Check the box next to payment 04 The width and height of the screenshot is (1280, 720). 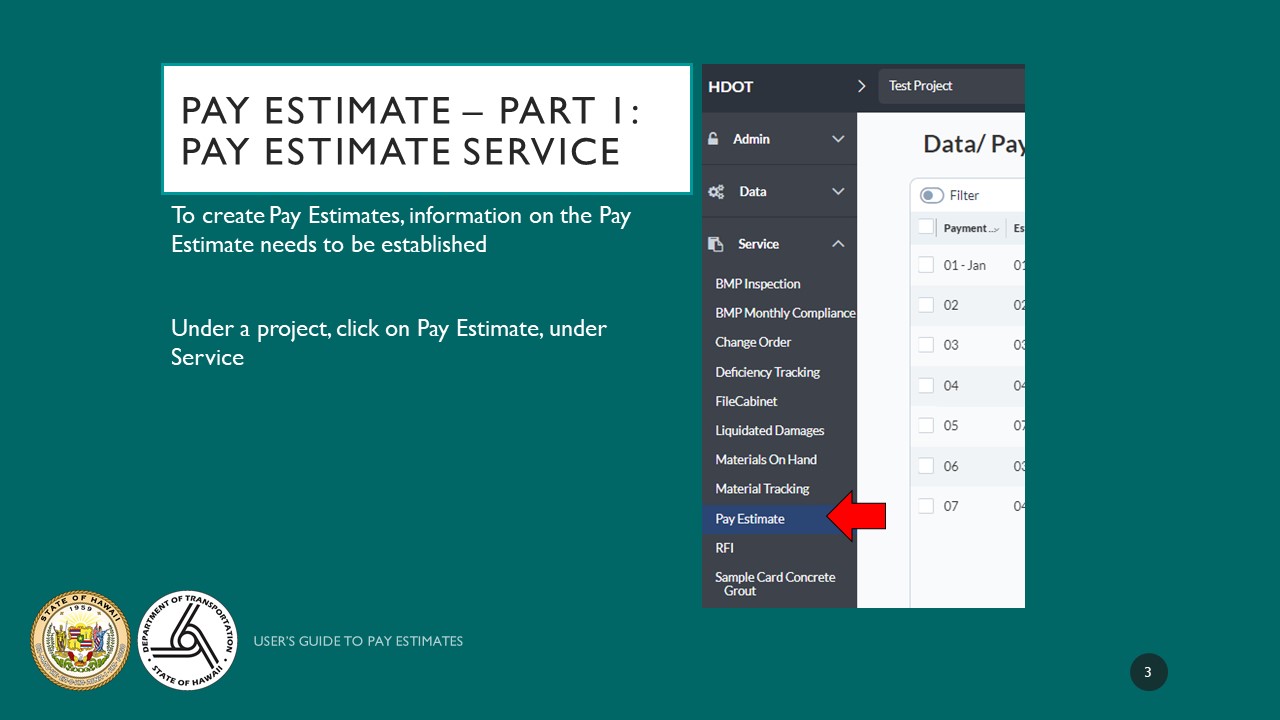[925, 385]
